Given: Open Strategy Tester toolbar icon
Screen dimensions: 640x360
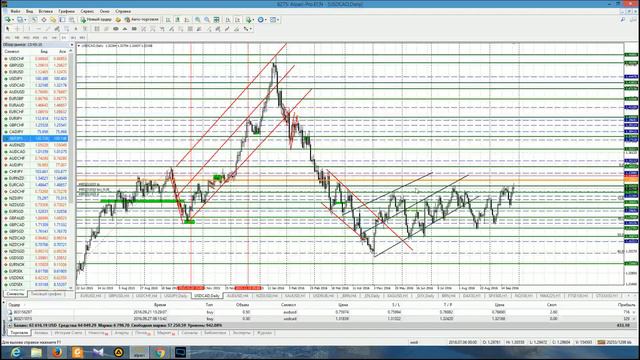Looking at the screenshot, I should click(x=71, y=20).
